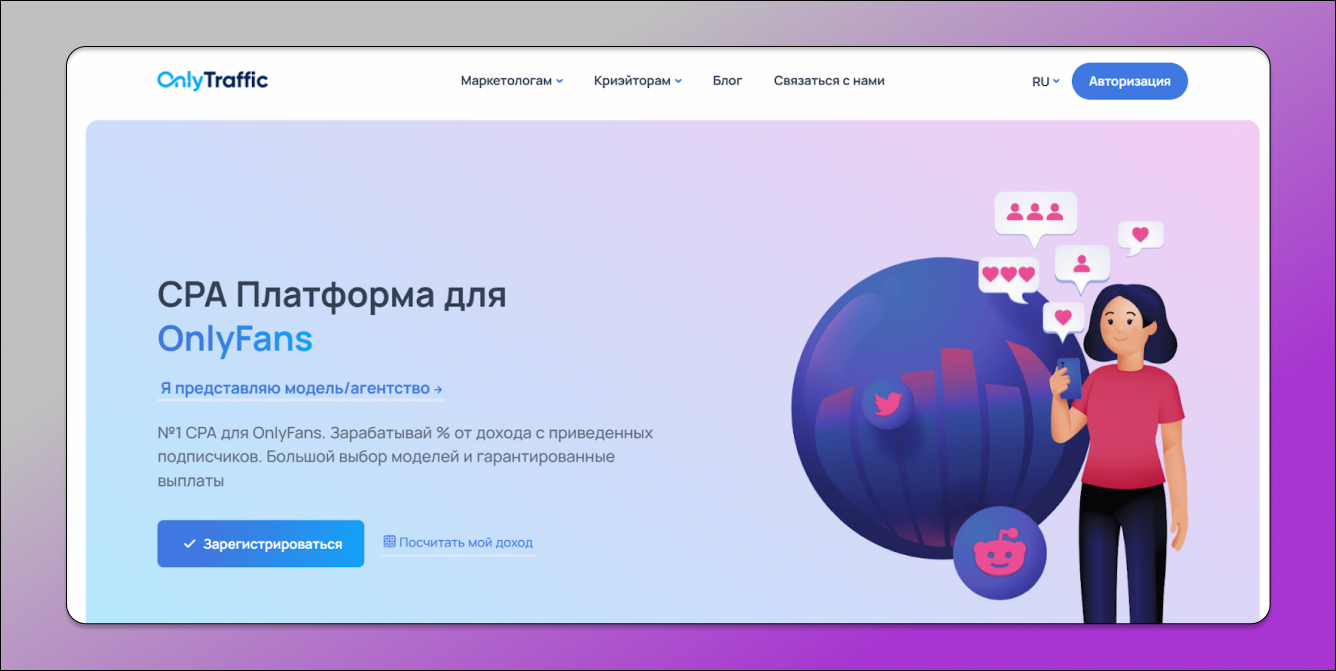Click the top-right single heart bubble

point(1140,236)
